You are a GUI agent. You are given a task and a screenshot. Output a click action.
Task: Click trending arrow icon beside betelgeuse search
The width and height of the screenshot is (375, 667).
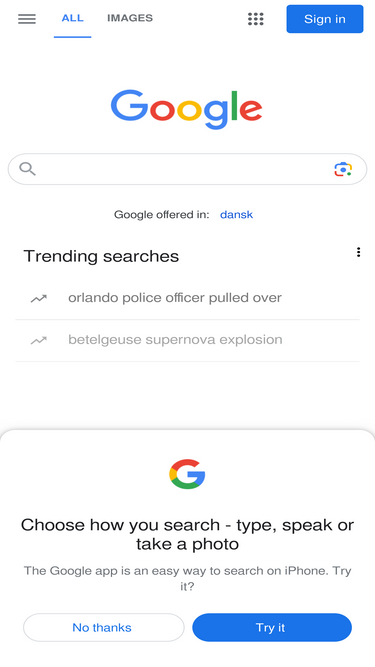[39, 340]
